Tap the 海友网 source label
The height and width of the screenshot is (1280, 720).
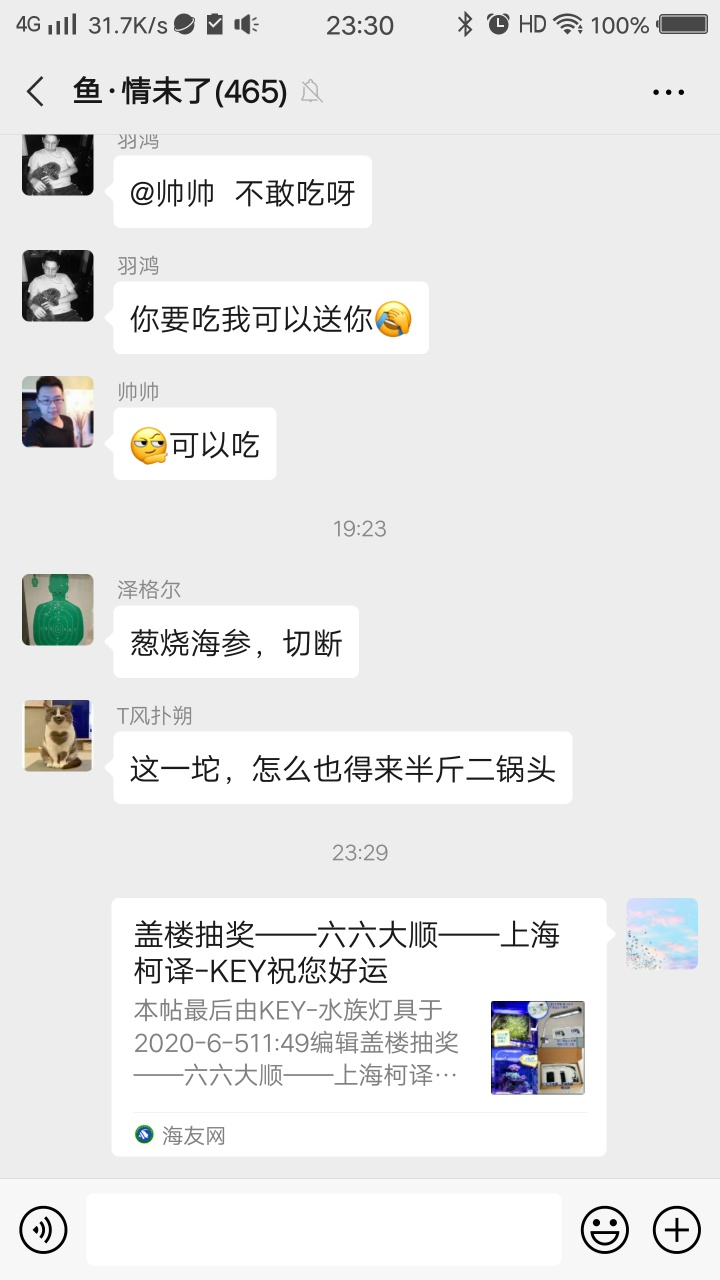pos(181,1135)
